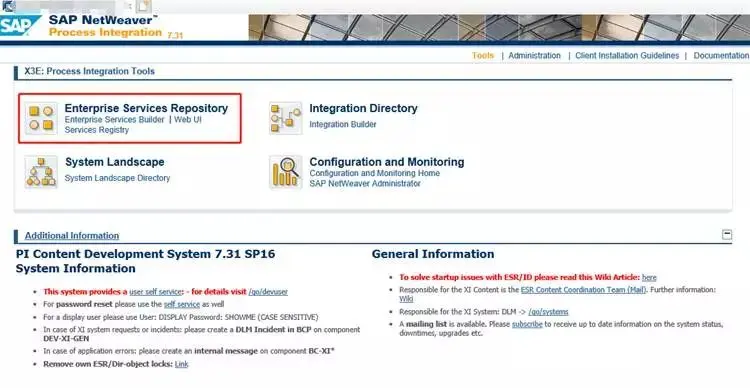The image size is (750, 388).
Task: Open the Wiki further information link
Action: [406, 299]
